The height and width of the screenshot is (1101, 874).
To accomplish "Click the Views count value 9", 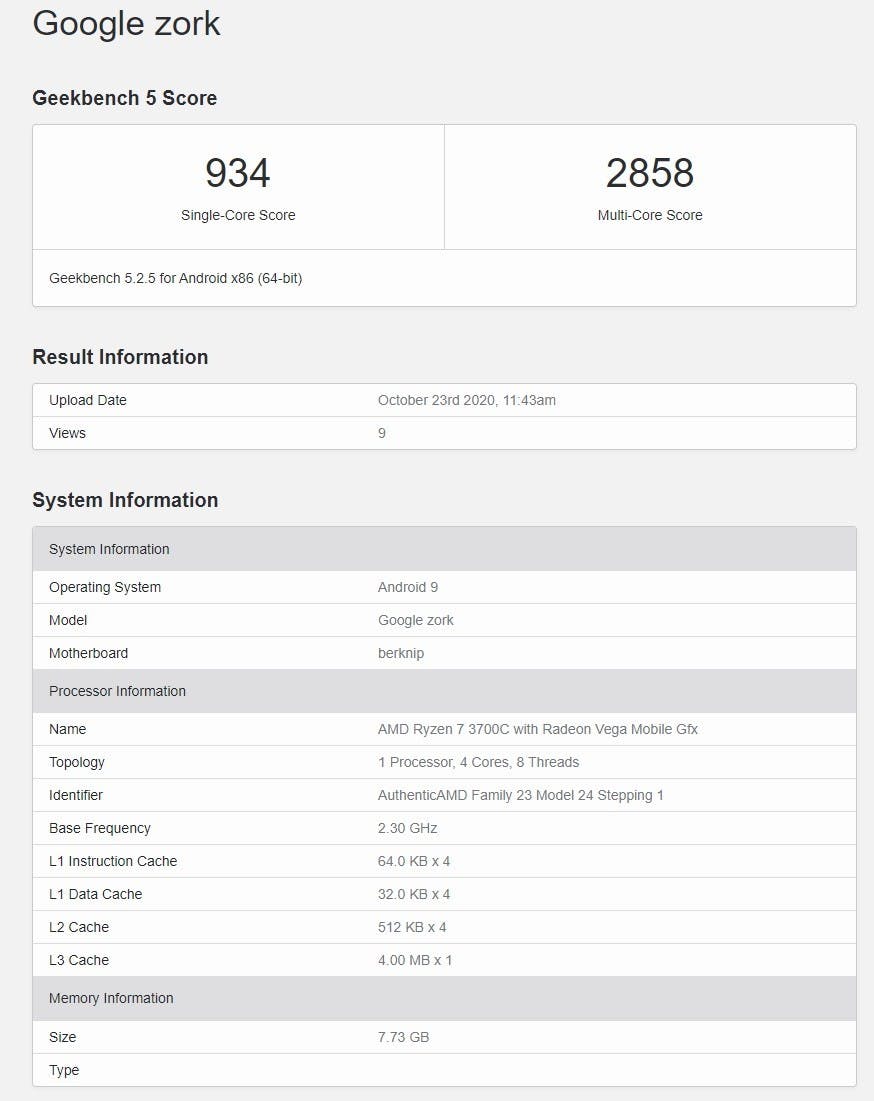I will coord(382,433).
